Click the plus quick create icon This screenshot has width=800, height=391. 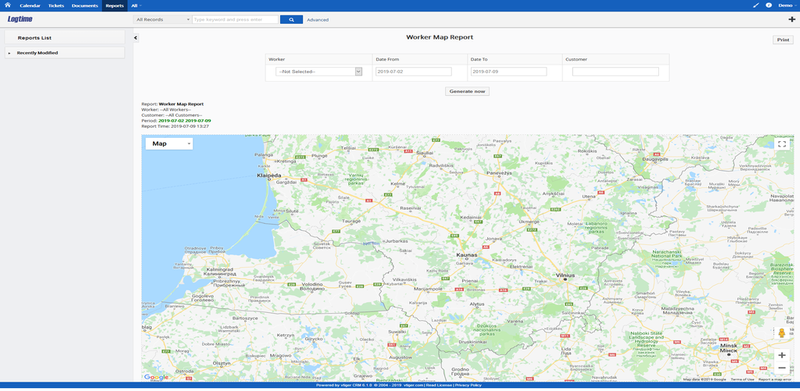pos(792,19)
